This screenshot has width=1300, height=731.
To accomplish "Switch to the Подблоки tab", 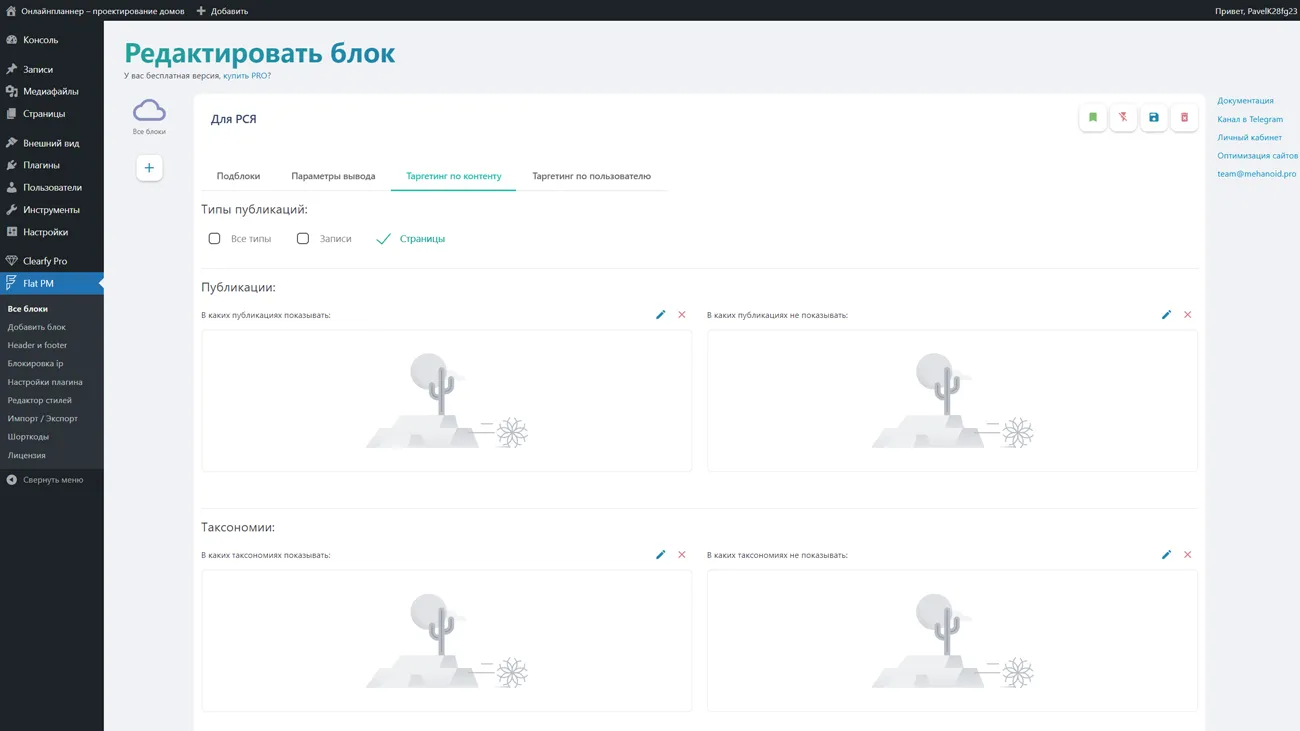I will 238,176.
